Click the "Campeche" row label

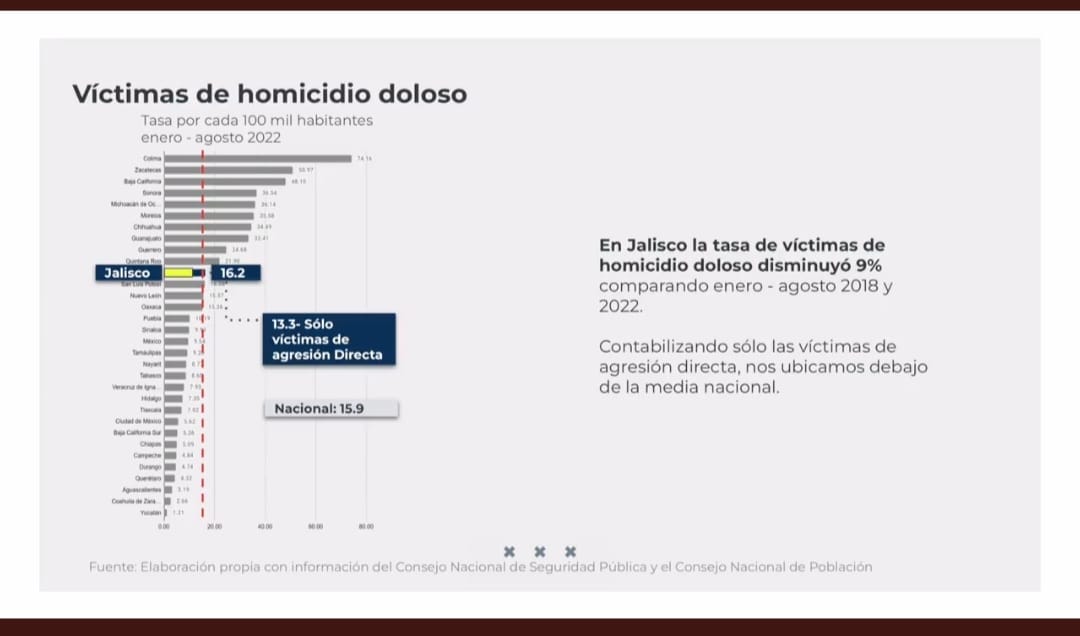(x=147, y=455)
